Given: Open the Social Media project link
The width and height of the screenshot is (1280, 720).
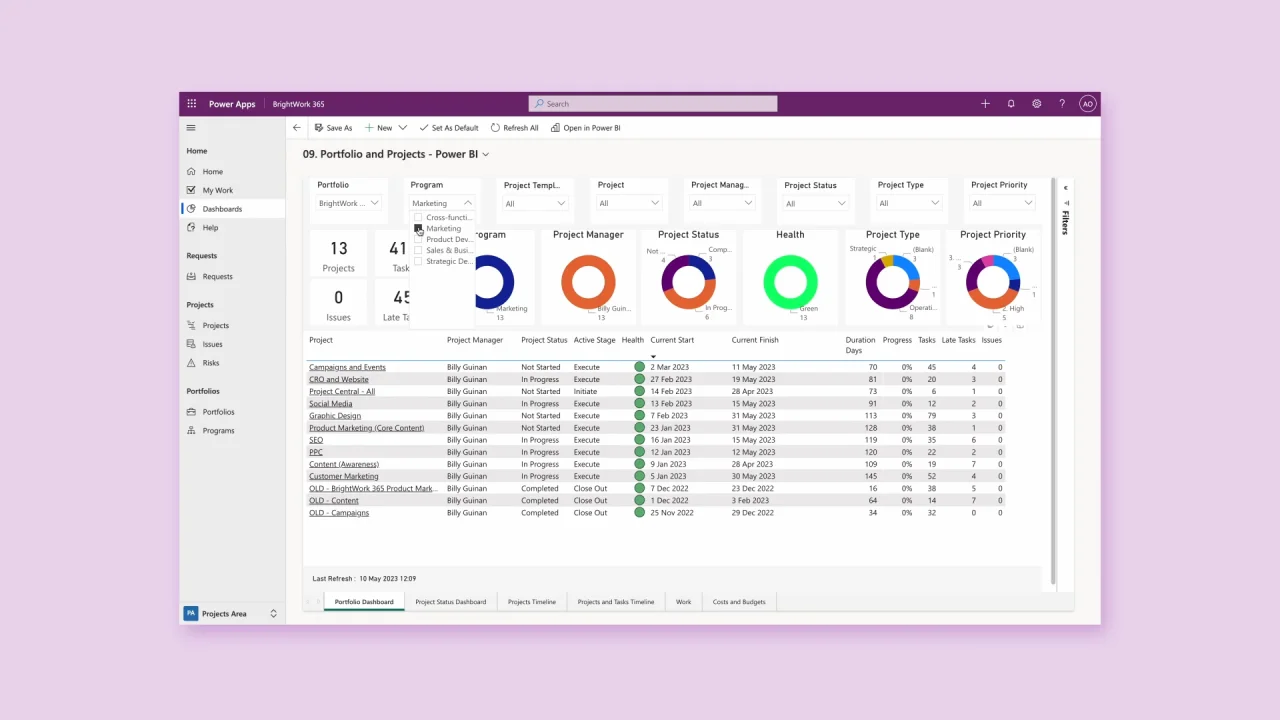Looking at the screenshot, I should coord(330,404).
